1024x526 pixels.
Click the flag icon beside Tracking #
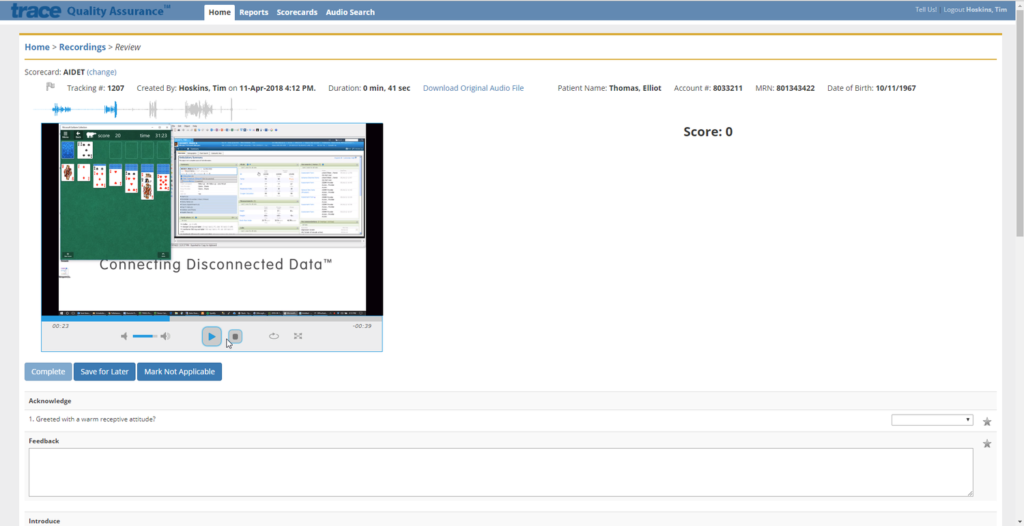tap(50, 87)
